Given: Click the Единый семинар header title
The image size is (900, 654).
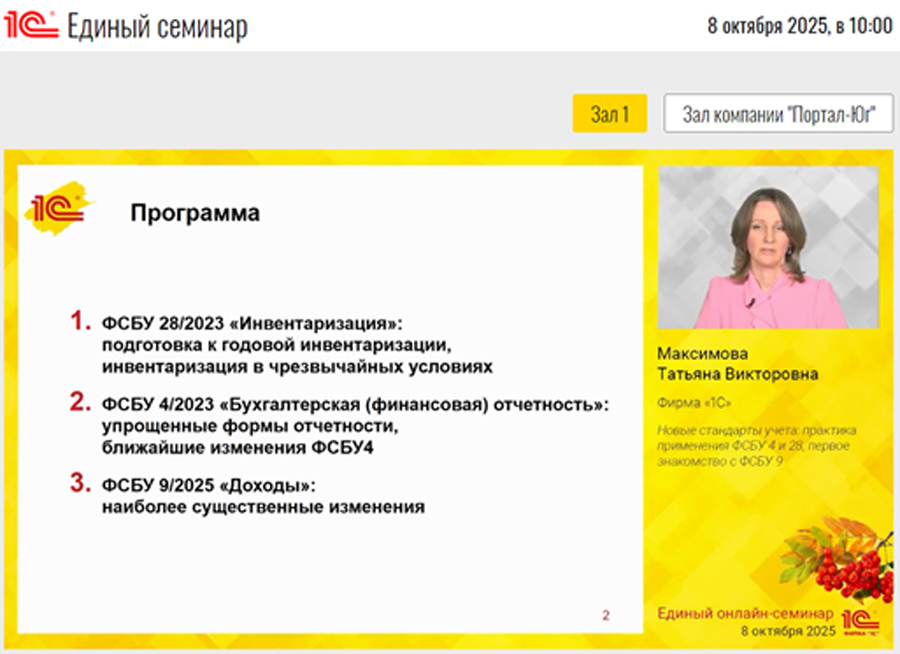Looking at the screenshot, I should [157, 27].
